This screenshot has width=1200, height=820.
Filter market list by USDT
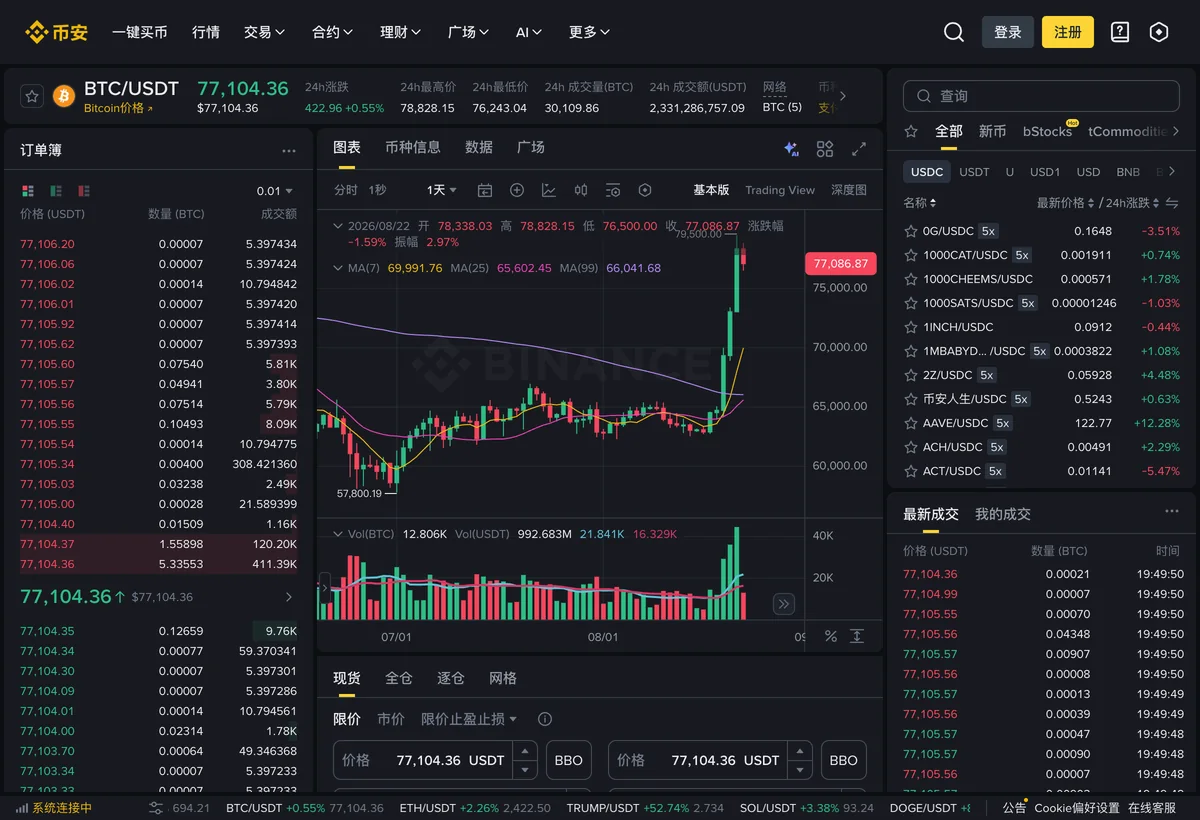click(974, 172)
